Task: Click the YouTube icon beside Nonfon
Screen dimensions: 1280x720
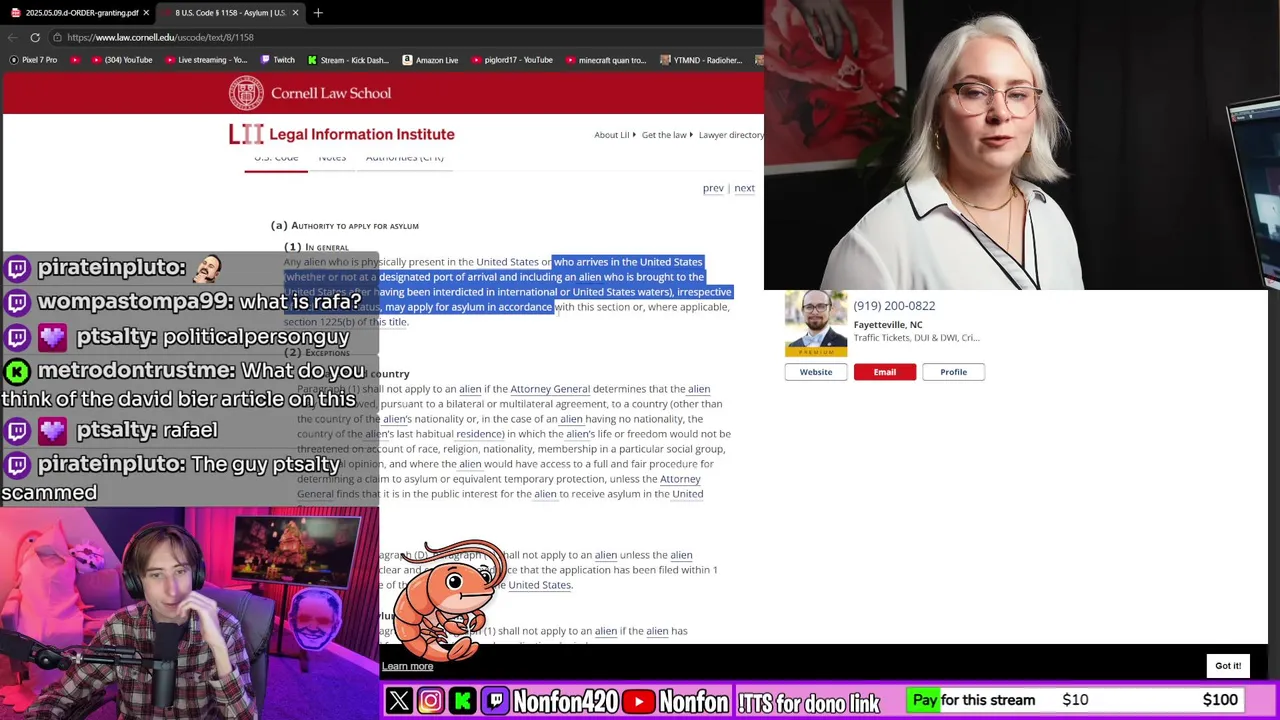Action: click(639, 701)
